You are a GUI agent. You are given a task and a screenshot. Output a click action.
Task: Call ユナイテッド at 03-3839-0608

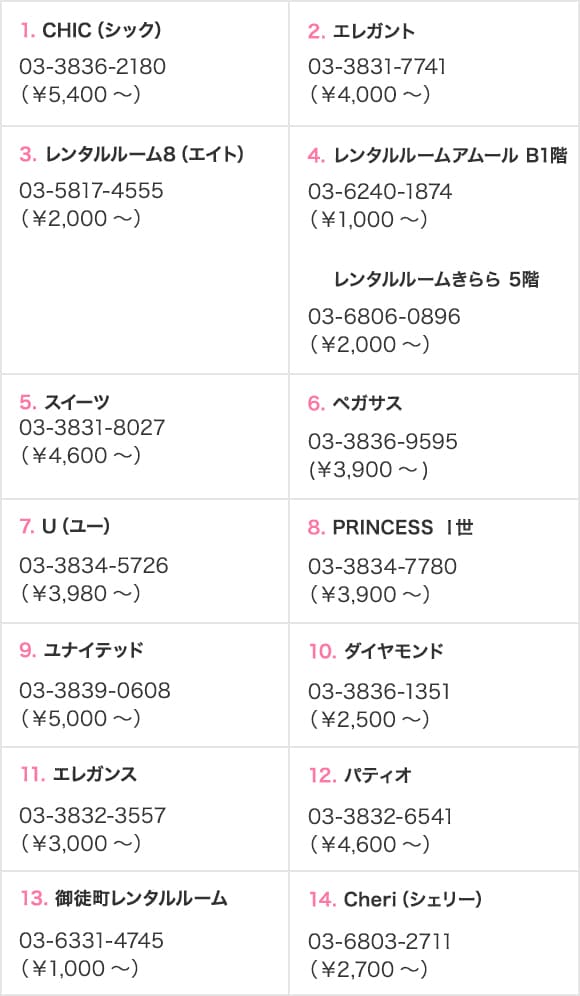95,690
